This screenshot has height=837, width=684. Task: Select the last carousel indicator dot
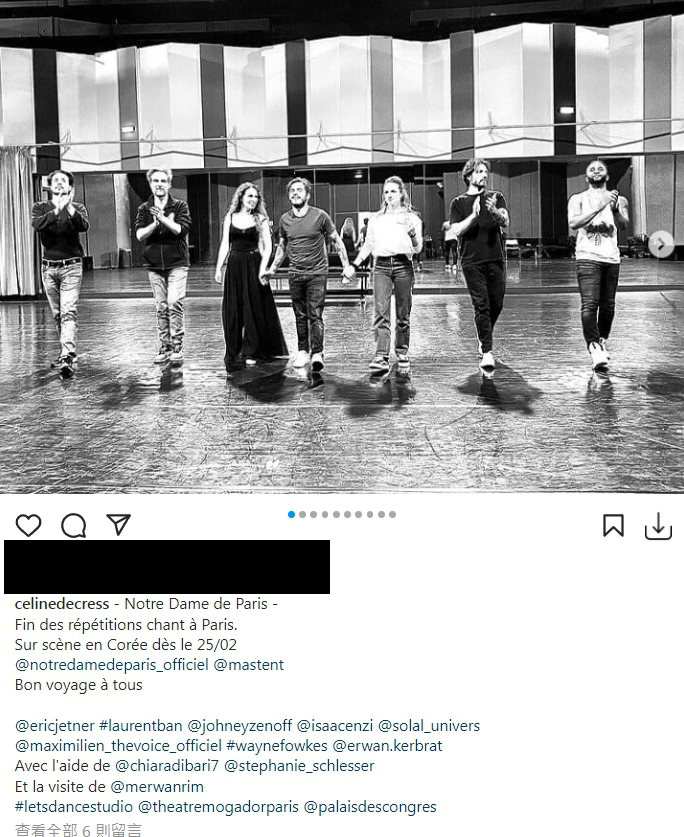[x=392, y=515]
